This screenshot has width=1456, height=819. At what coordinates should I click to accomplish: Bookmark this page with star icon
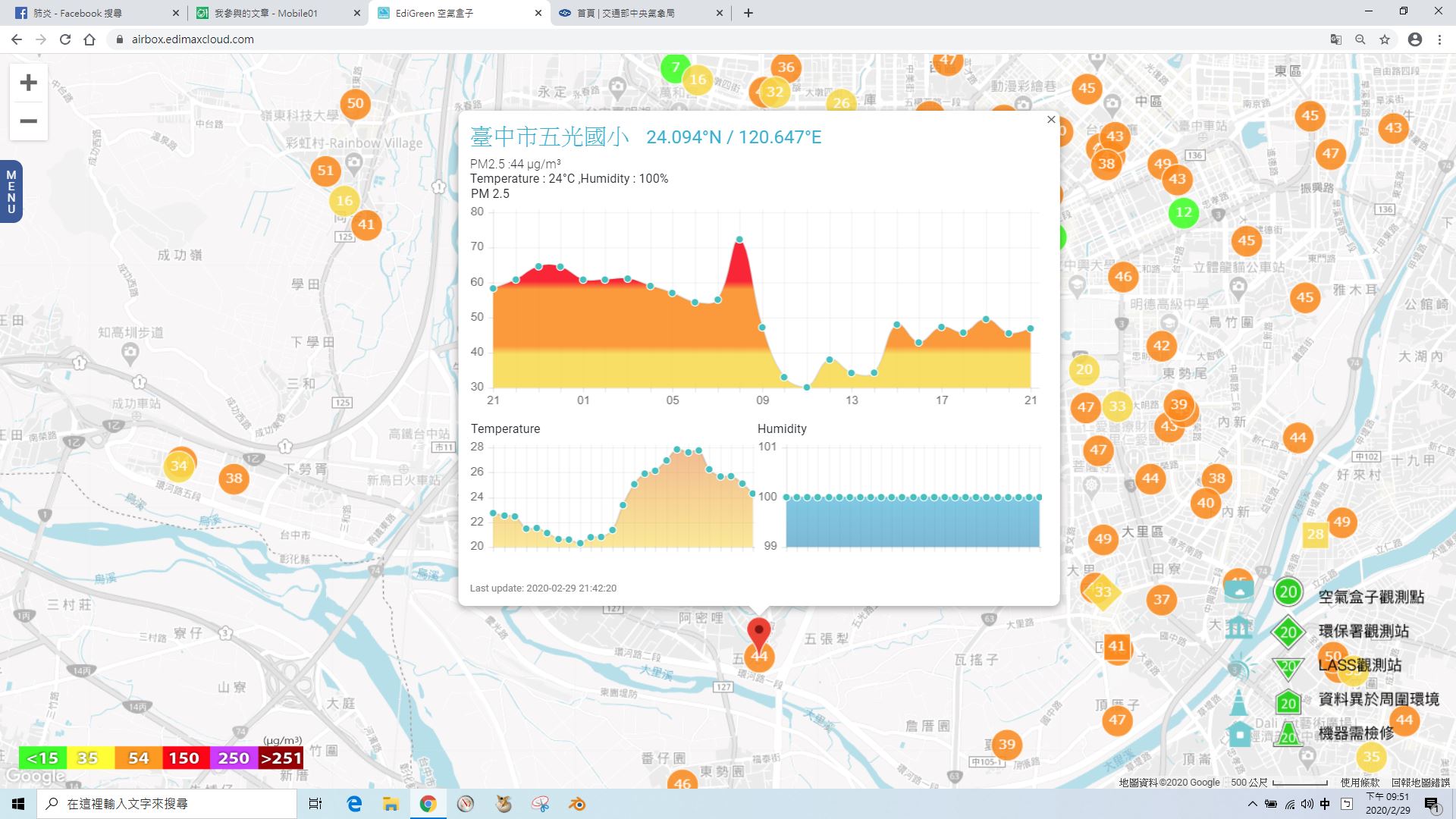pyautogui.click(x=1385, y=39)
